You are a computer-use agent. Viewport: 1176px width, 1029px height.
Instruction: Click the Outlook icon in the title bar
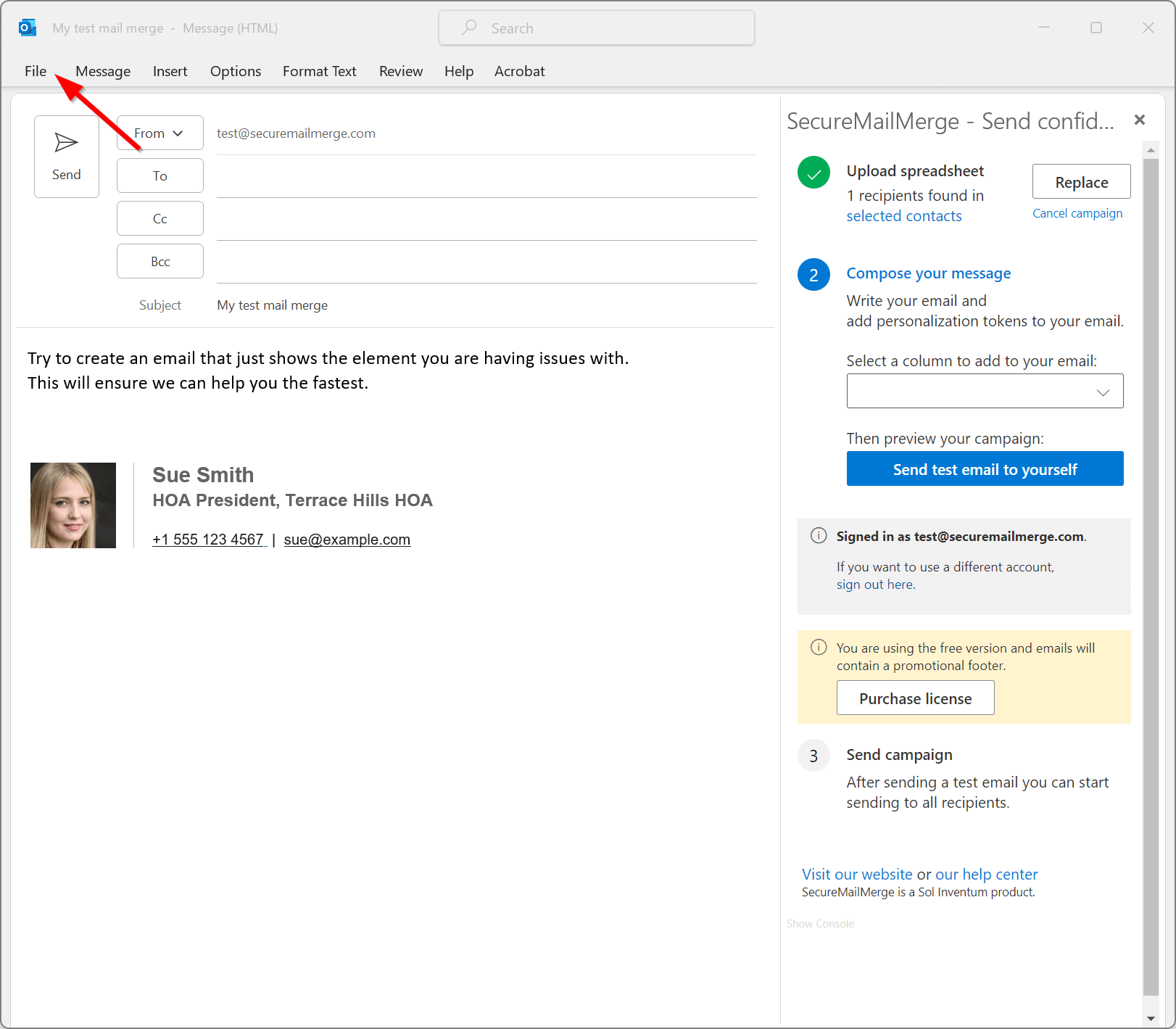pos(27,27)
